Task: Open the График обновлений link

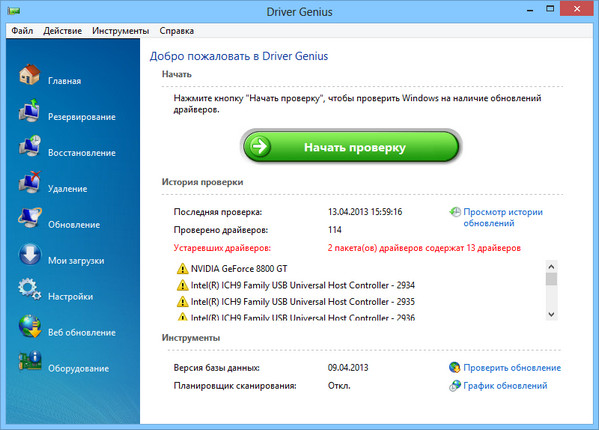Action: tap(505, 386)
